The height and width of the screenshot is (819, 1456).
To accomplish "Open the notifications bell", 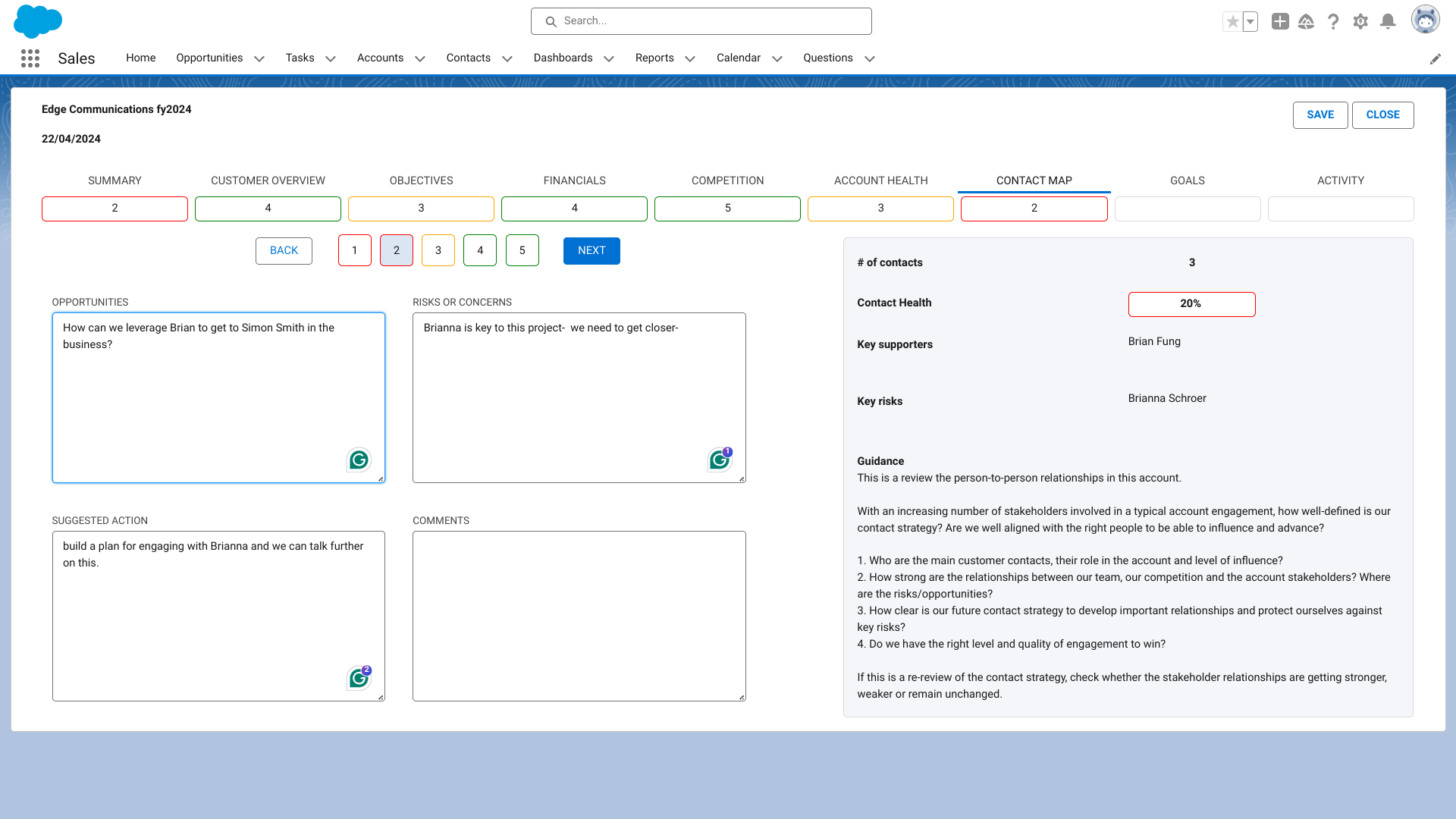I will pos(1388,21).
